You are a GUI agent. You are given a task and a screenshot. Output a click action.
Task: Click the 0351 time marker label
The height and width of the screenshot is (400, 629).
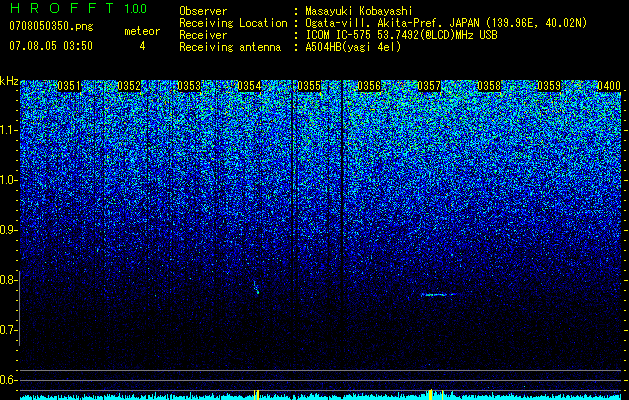click(69, 86)
